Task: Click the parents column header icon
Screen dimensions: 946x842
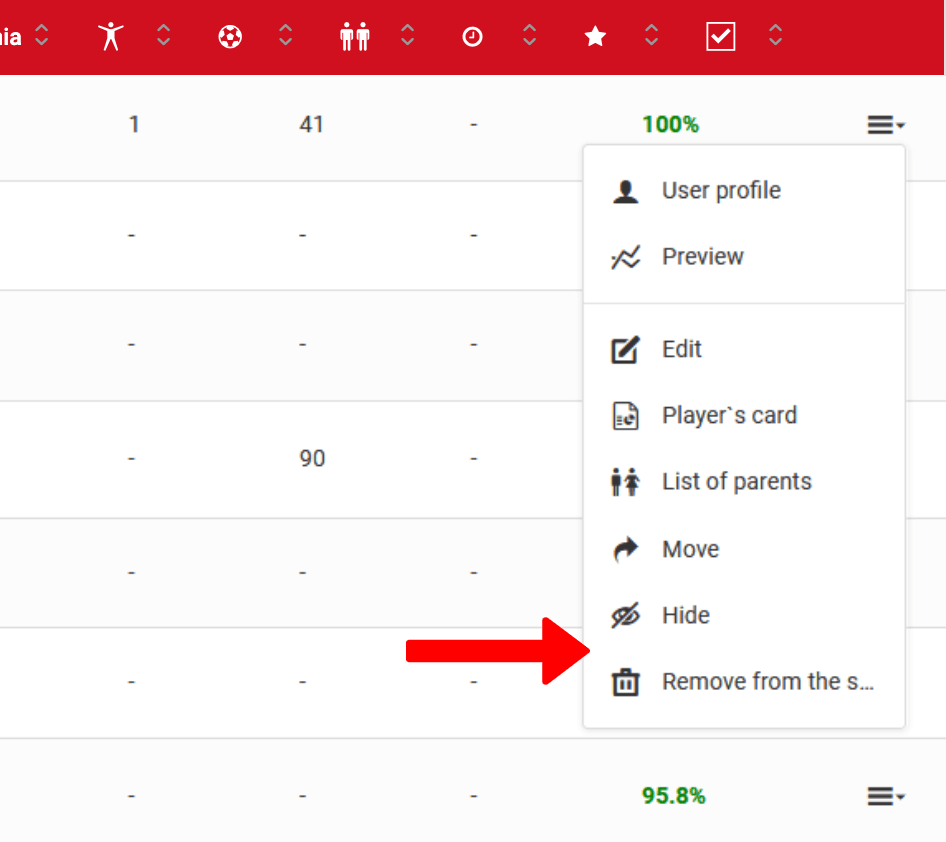Action: (x=354, y=36)
